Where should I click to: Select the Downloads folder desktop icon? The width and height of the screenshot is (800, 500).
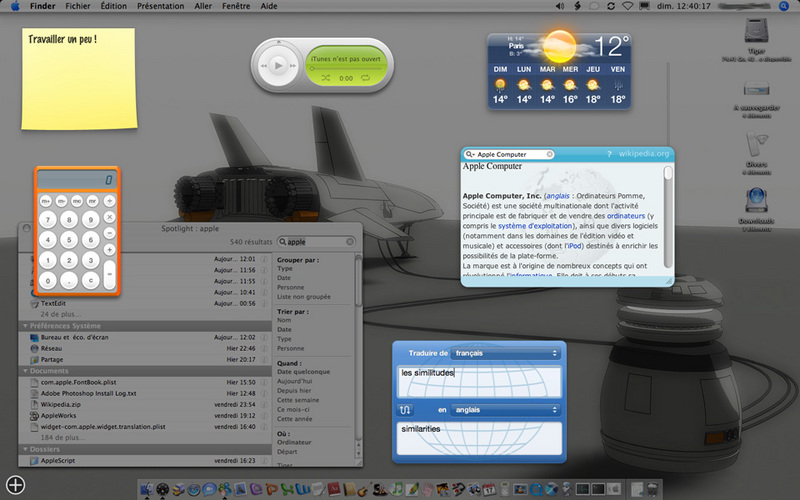pyautogui.click(x=756, y=201)
